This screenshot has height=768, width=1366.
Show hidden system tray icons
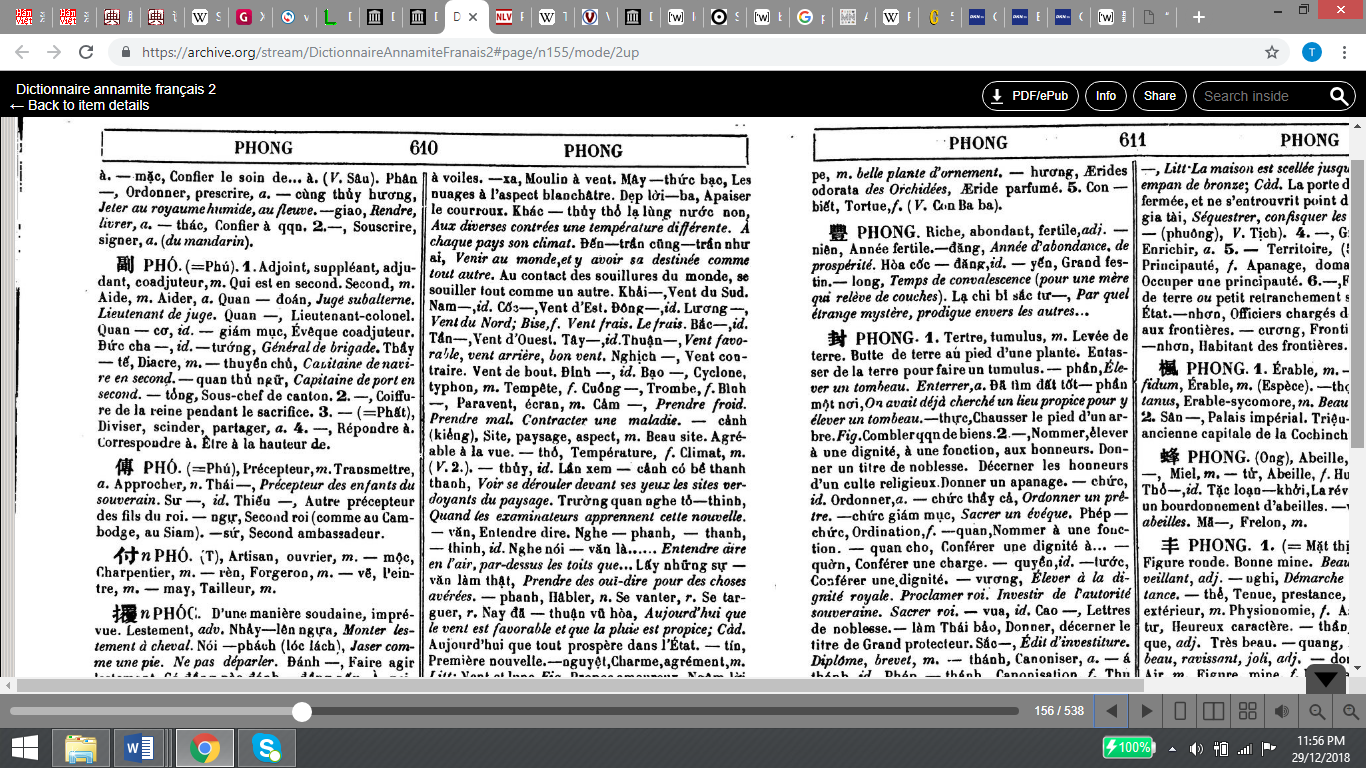coord(1172,747)
